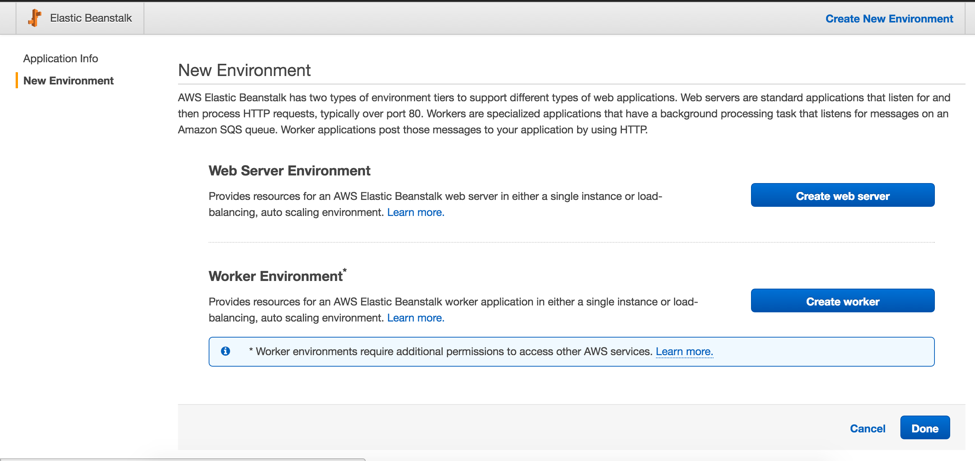Image resolution: width=975 pixels, height=461 pixels.
Task: Click the New Environment page heading
Action: click(x=244, y=70)
